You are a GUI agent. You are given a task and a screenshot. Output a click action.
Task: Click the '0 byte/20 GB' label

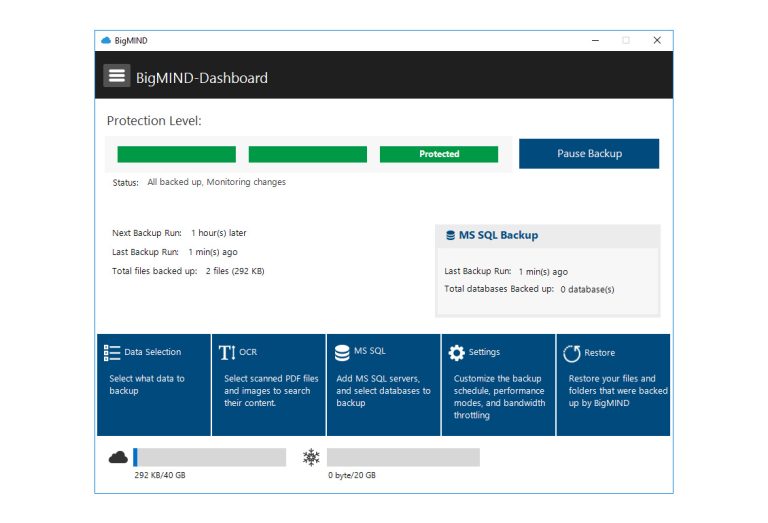coord(352,475)
